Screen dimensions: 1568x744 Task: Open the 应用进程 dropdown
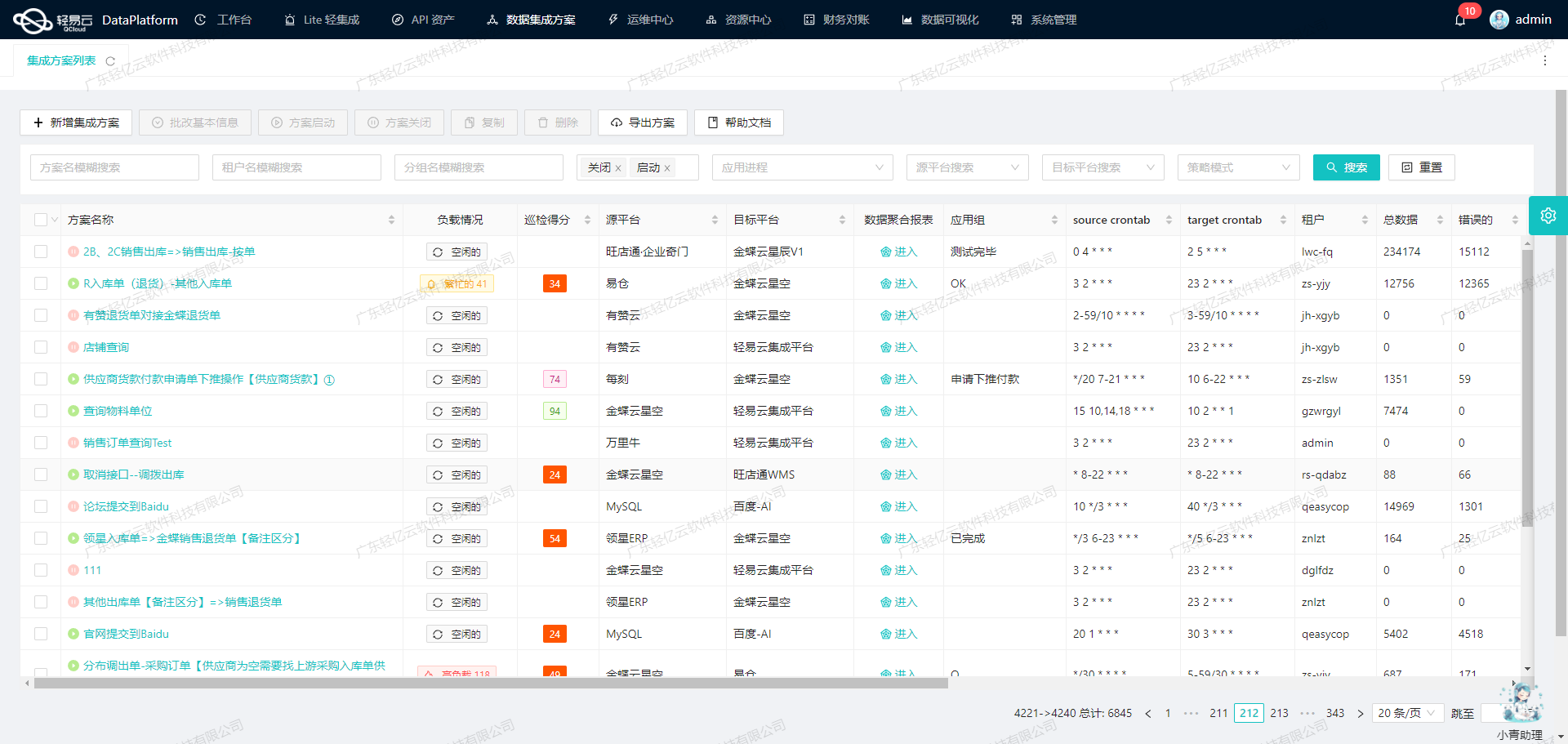802,167
